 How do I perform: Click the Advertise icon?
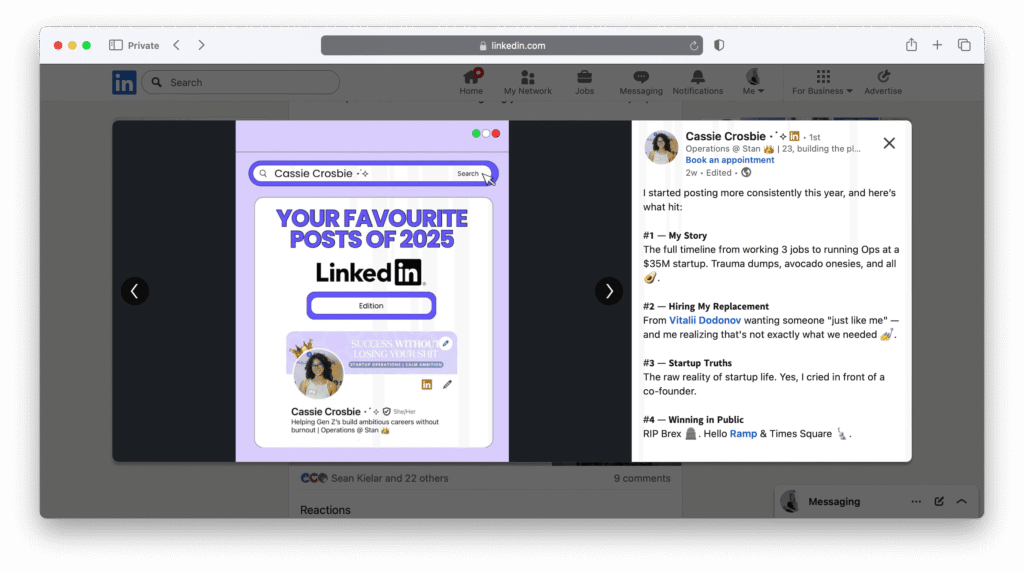tap(882, 78)
